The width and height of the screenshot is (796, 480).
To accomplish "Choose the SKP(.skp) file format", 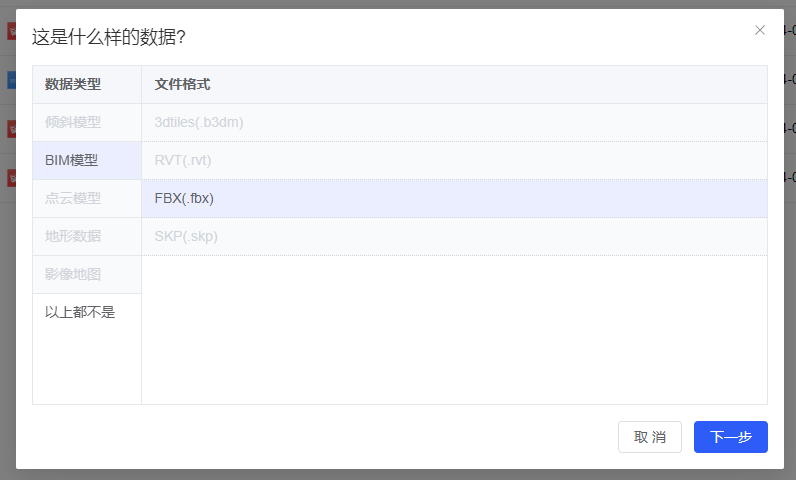I will click(186, 236).
